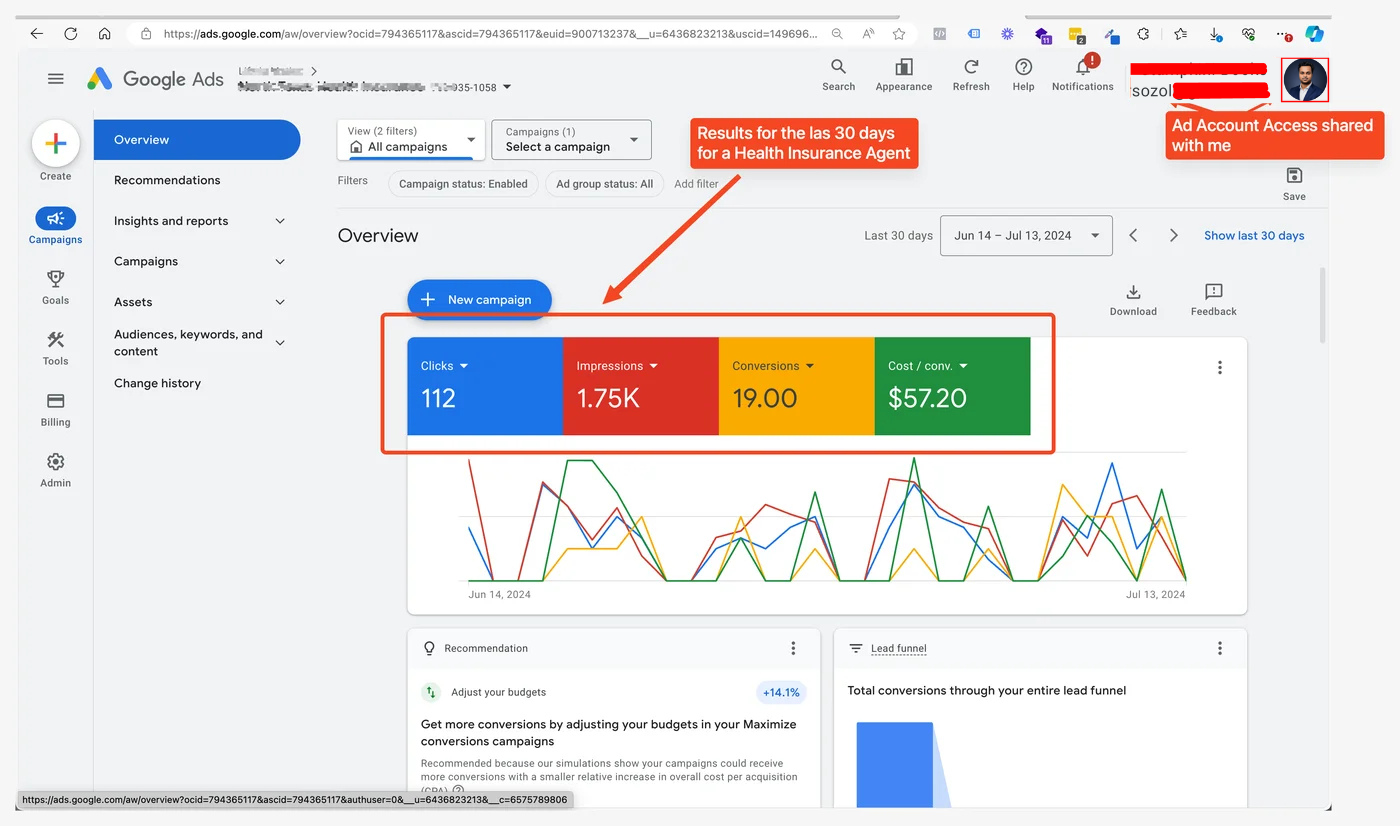Change the Cost / conv. metric dropdown

[928, 366]
